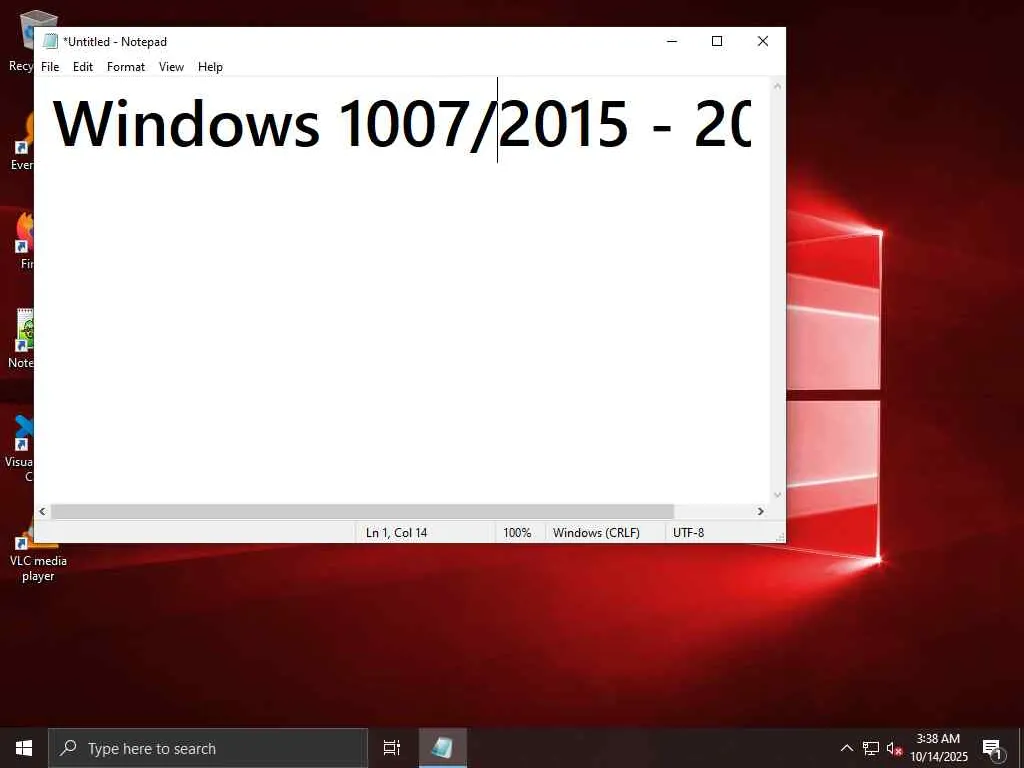Click the taskbar search box
The height and width of the screenshot is (768, 1024).
click(208, 748)
